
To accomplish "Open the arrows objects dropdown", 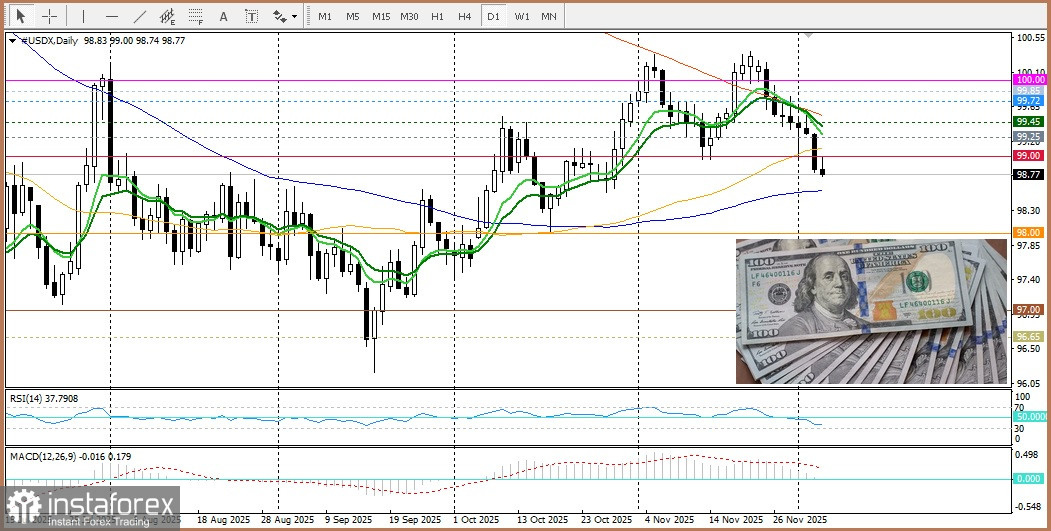I will [x=285, y=16].
